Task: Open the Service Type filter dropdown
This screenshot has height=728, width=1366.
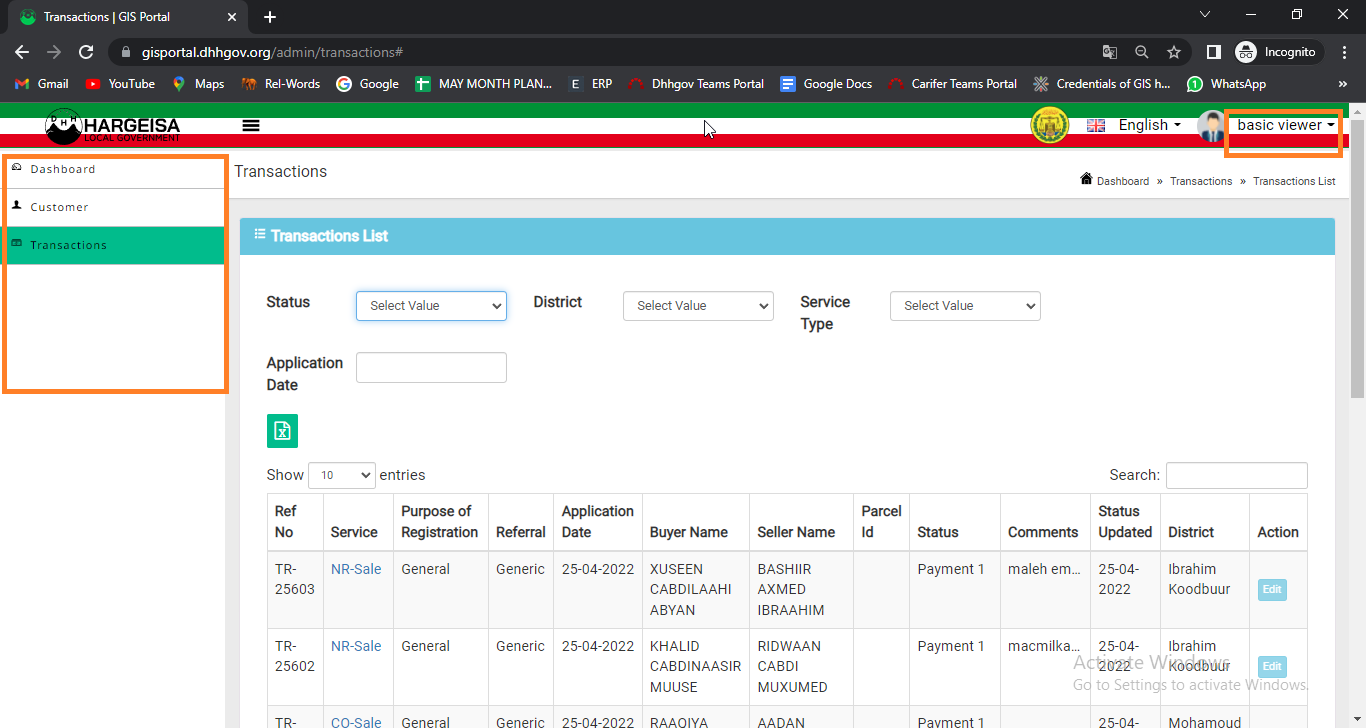Action: (x=965, y=306)
